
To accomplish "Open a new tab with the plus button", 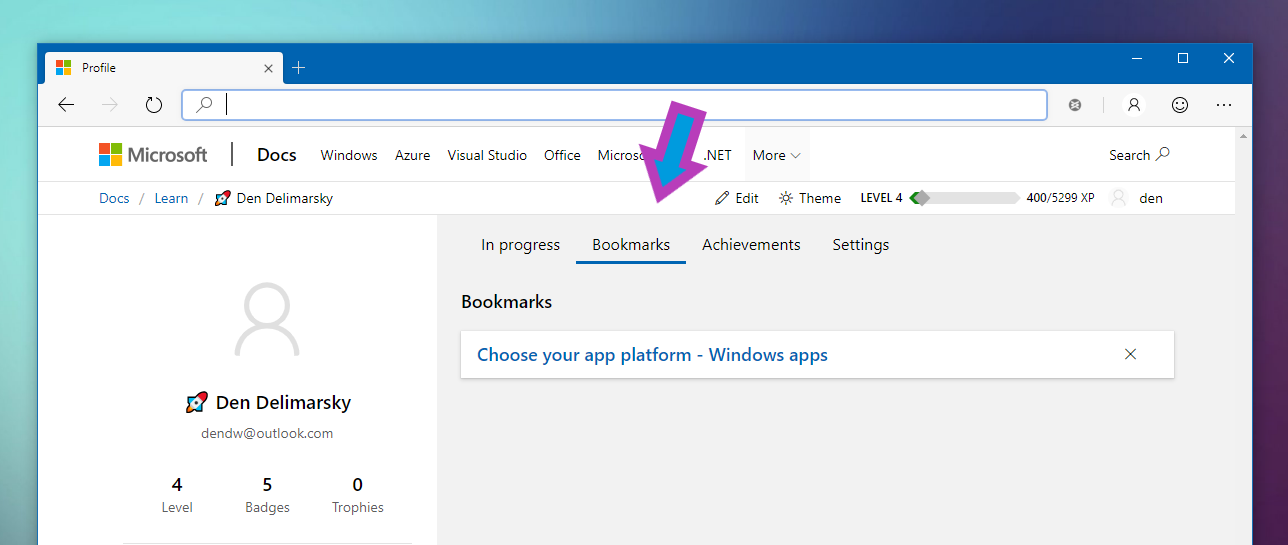I will 299,68.
